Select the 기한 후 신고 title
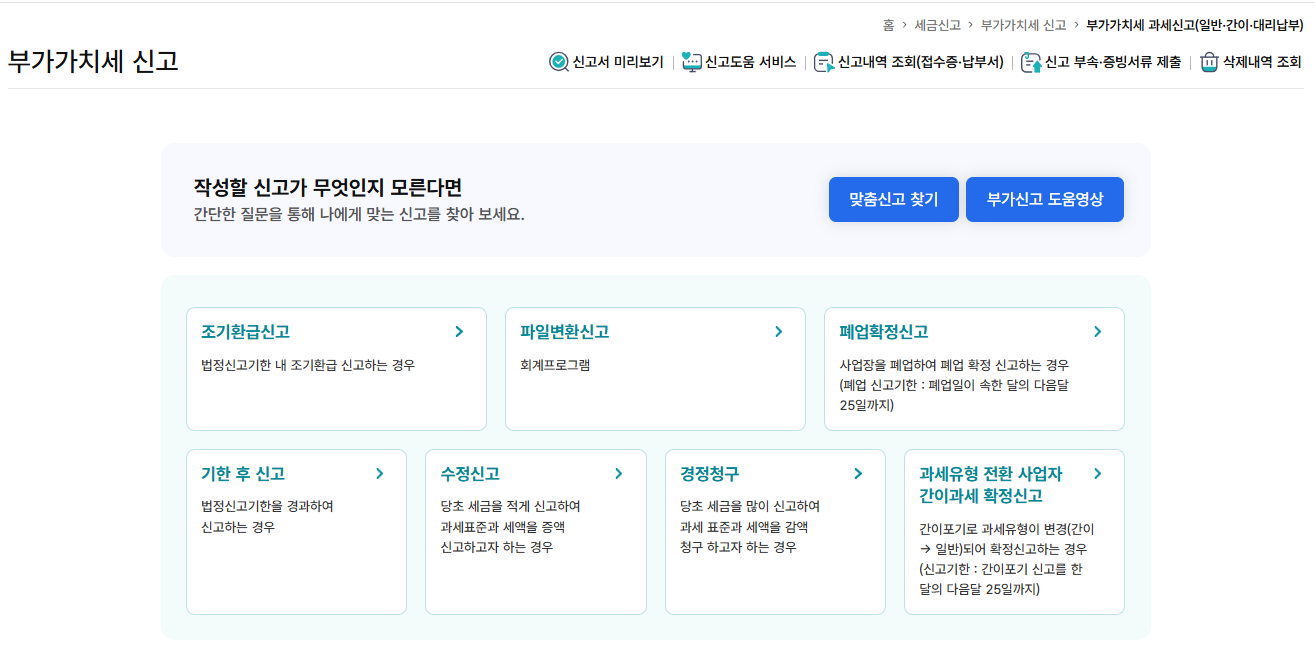The image size is (1315, 653). (243, 474)
